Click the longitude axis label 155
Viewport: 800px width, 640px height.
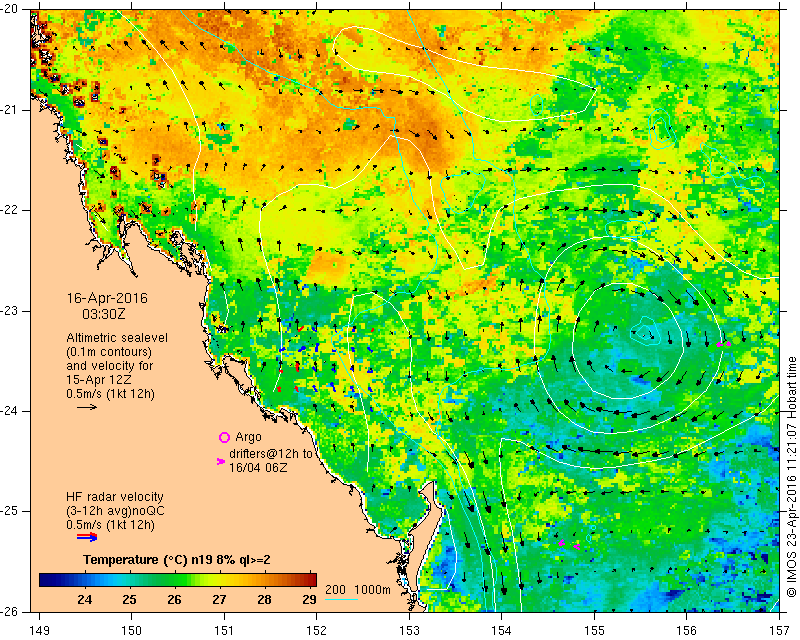coord(594,630)
